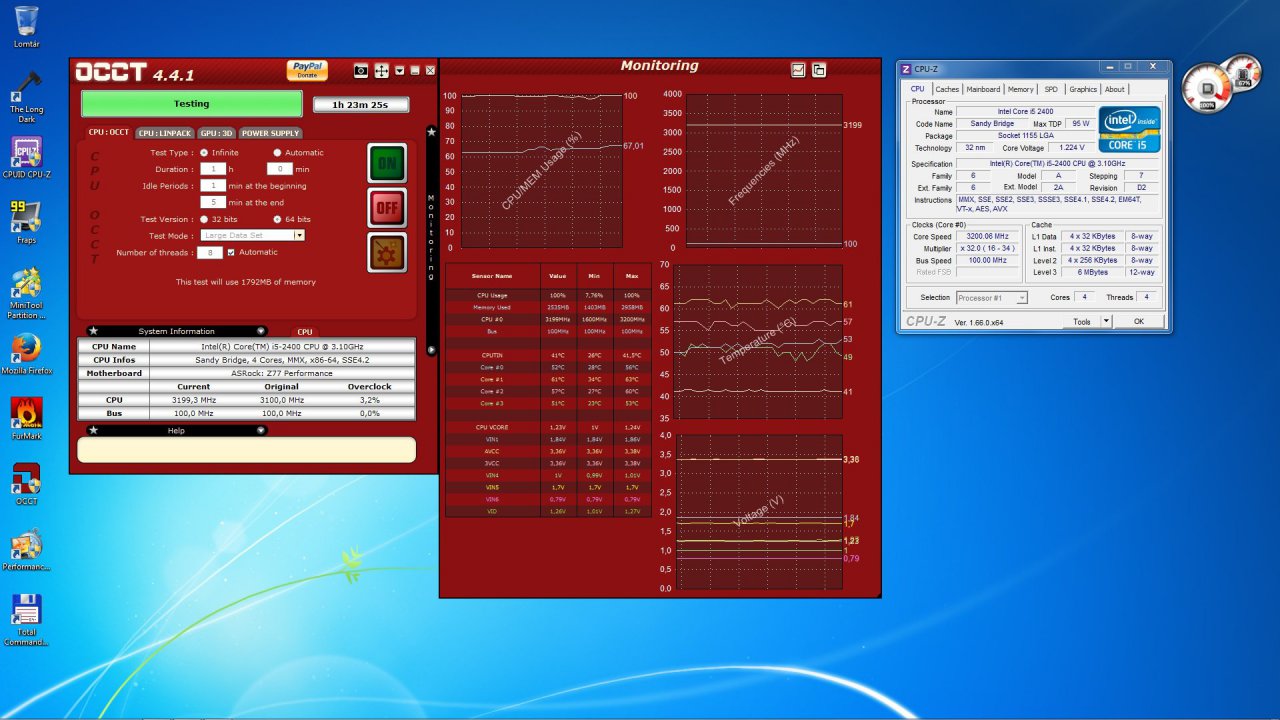The height and width of the screenshot is (720, 1280).
Task: Select the Automatic test type radio button
Action: pyautogui.click(x=277, y=153)
